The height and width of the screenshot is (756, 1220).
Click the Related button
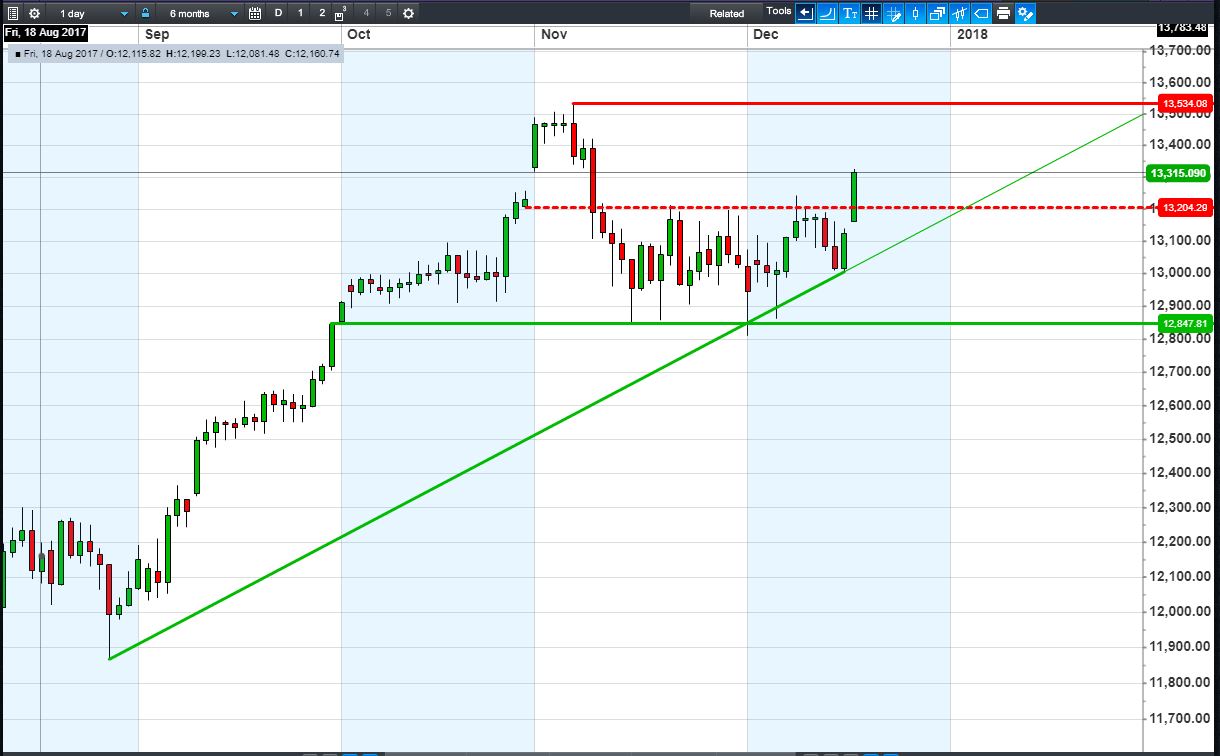(x=727, y=13)
